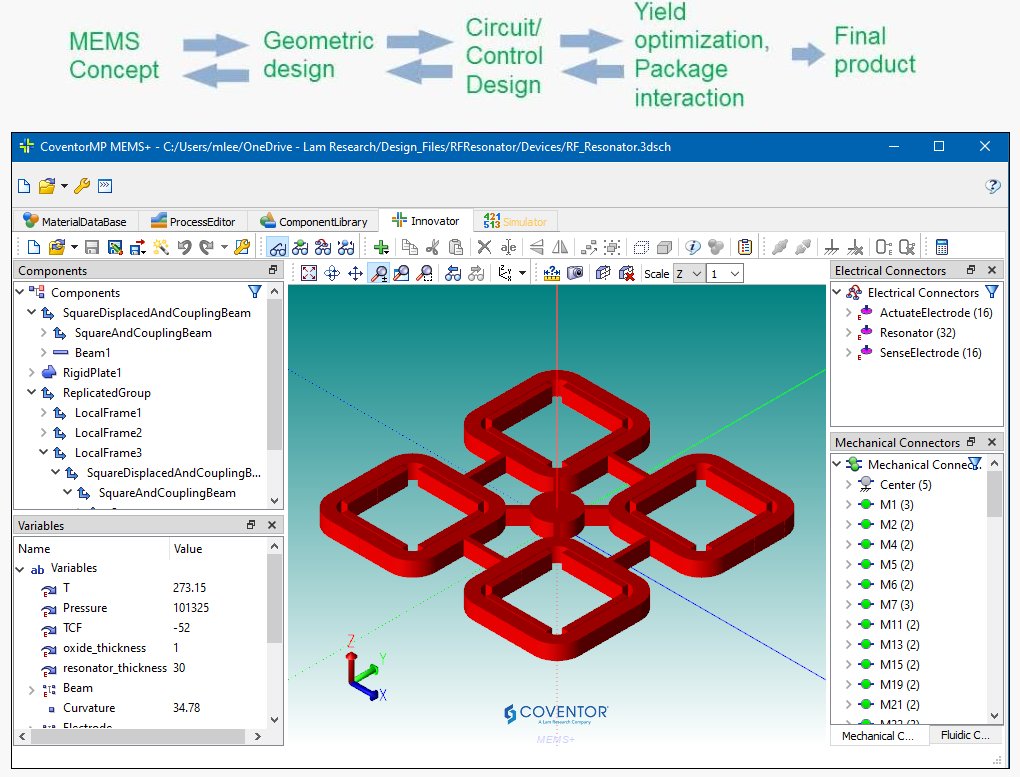Switch to the Fluidic C... bottom tab
The width and height of the screenshot is (1020, 777).
click(965, 735)
